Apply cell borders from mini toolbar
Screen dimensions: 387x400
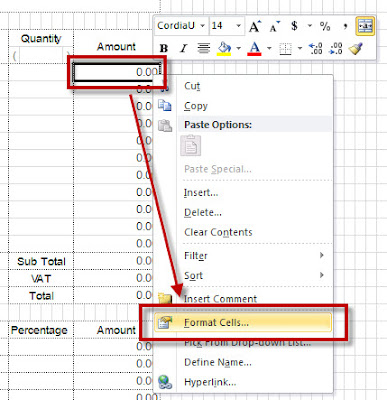[285, 49]
